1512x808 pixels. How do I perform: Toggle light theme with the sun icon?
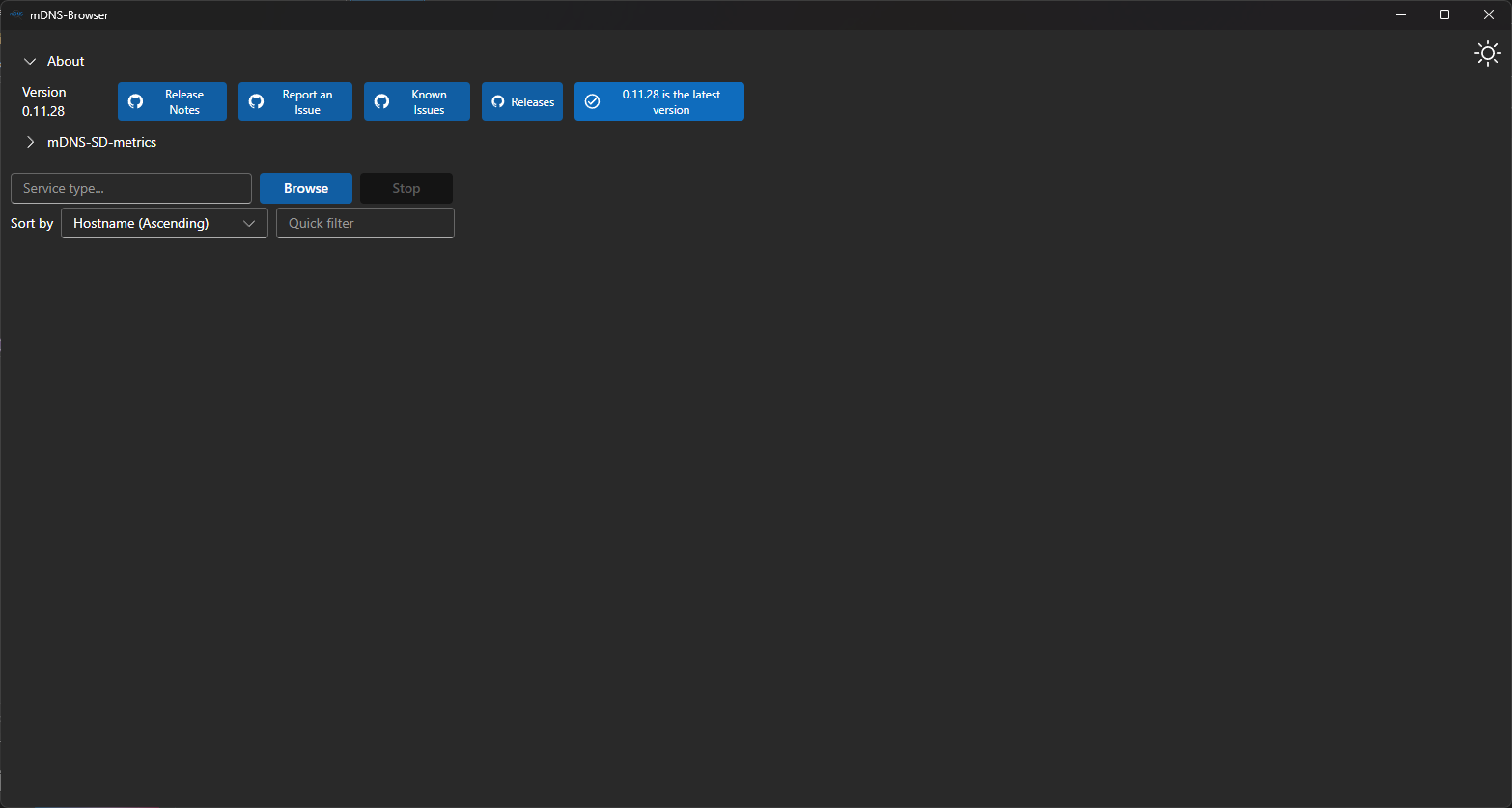click(x=1488, y=53)
